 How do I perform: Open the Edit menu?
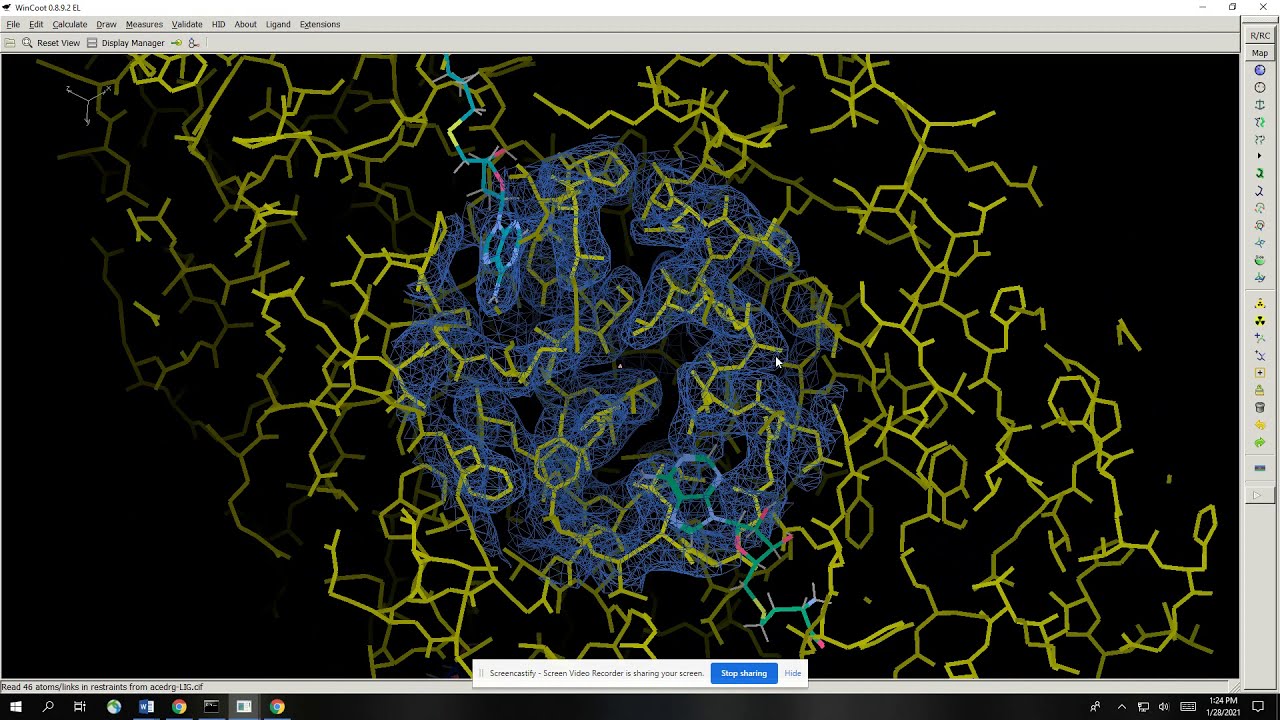pyautogui.click(x=36, y=24)
